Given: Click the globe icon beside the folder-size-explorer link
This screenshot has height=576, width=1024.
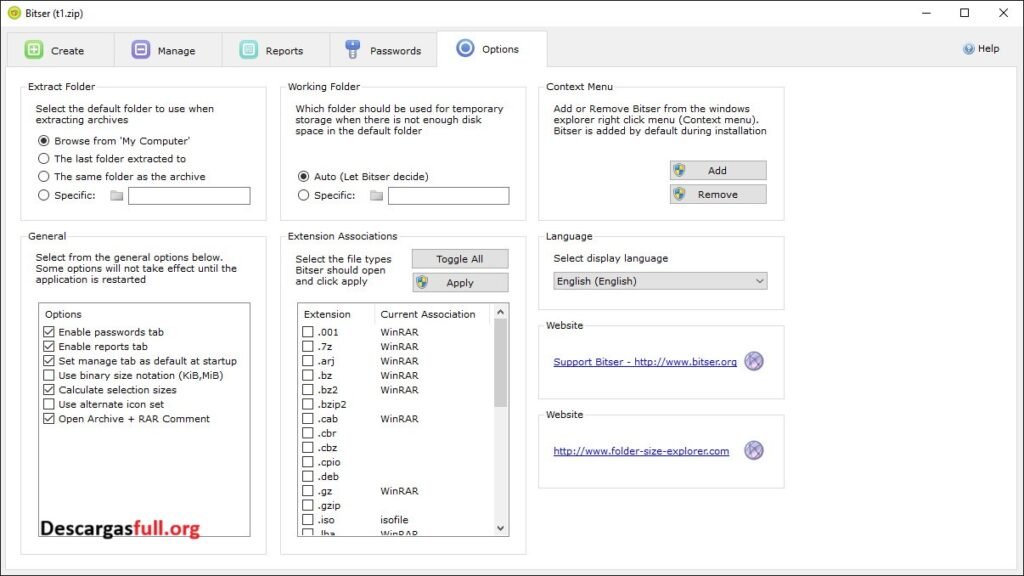Looking at the screenshot, I should pyautogui.click(x=753, y=450).
